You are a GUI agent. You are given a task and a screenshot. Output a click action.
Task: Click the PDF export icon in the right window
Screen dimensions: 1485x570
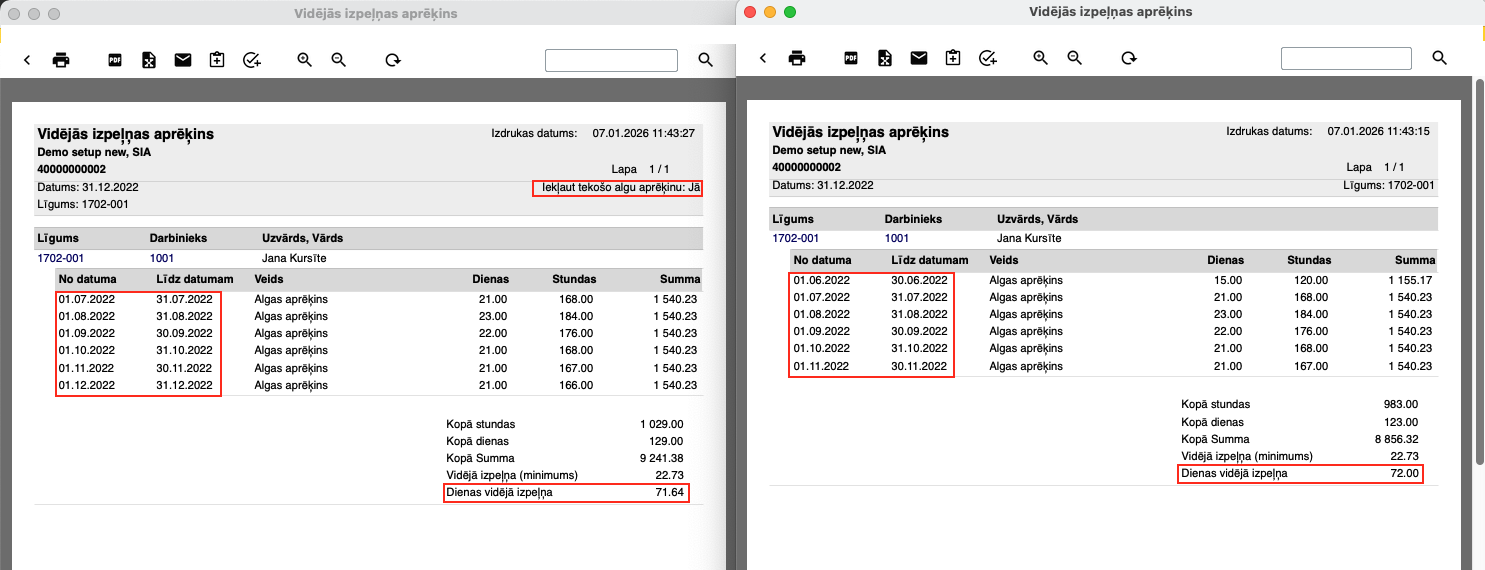pyautogui.click(x=850, y=58)
